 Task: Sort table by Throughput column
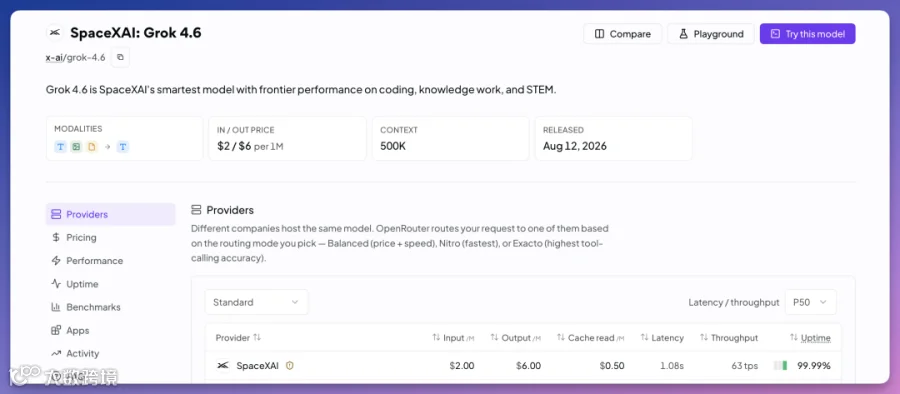click(x=729, y=338)
